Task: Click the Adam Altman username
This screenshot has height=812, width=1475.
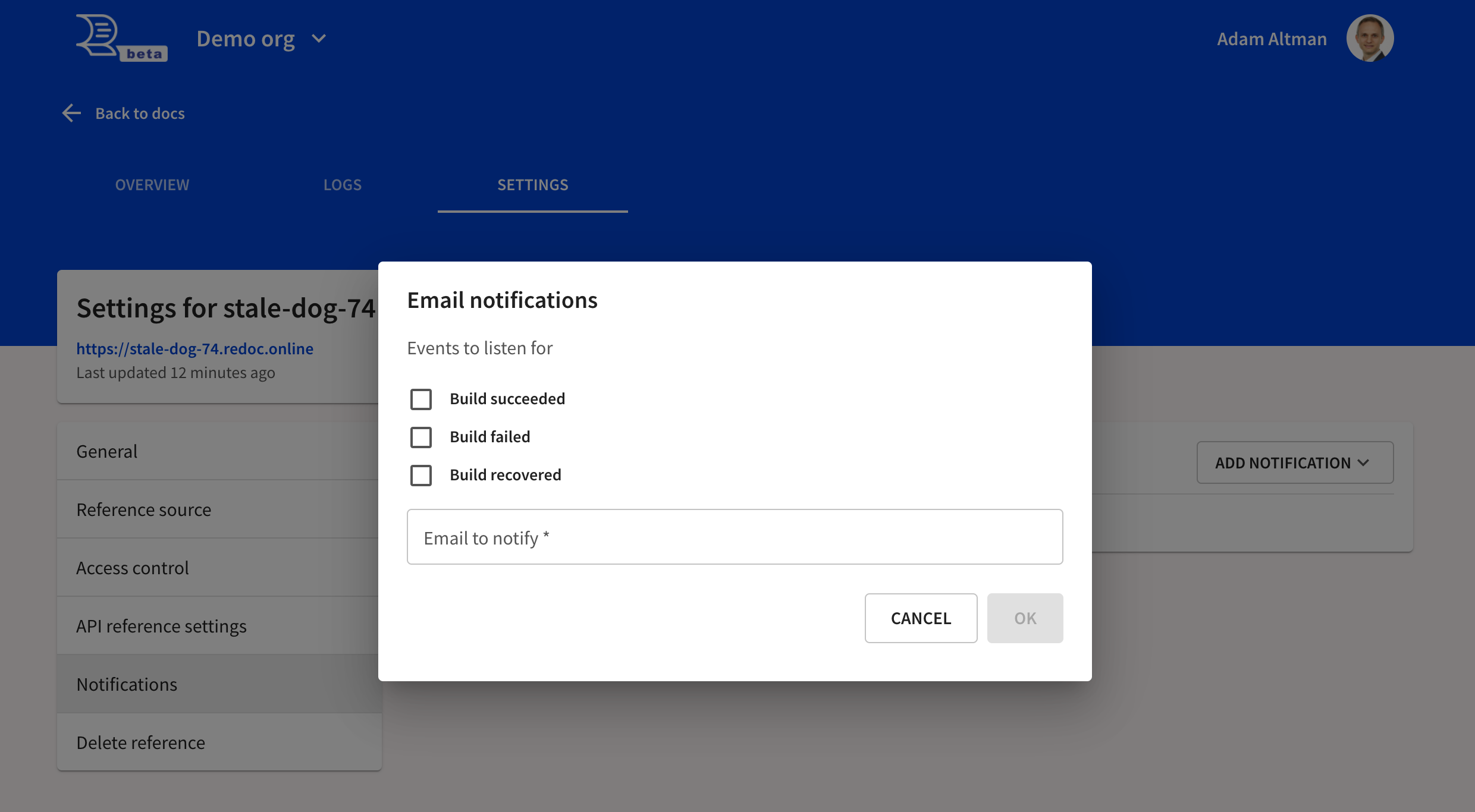Action: (x=1272, y=39)
